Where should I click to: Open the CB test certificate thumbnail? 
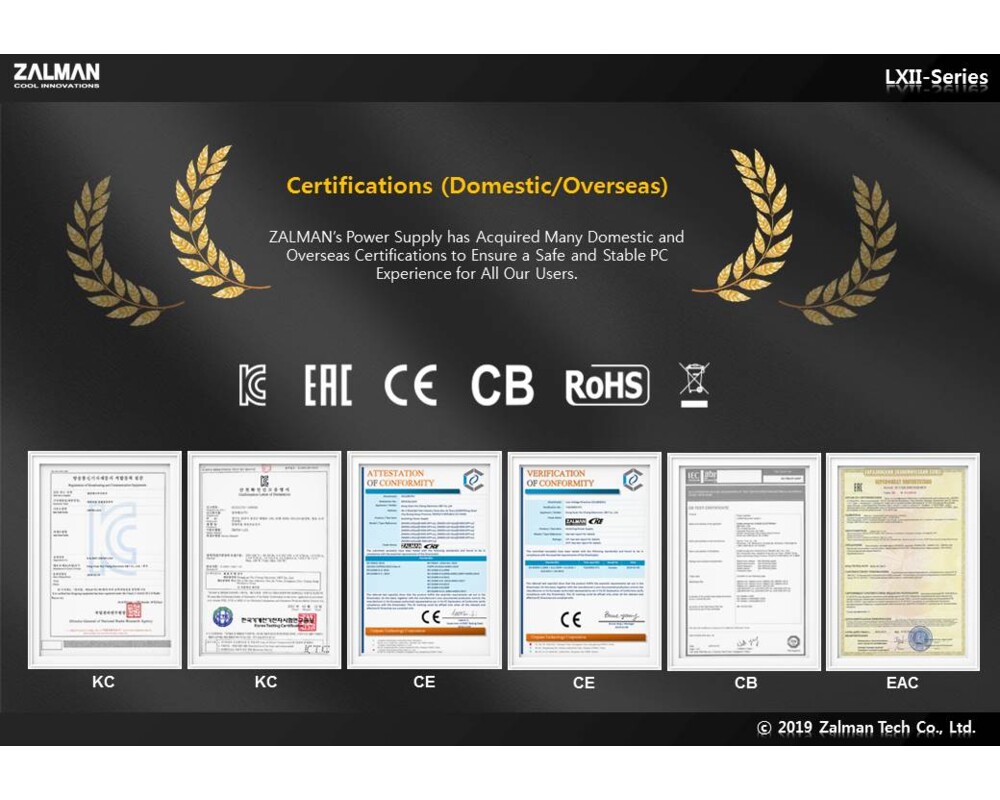[x=744, y=560]
